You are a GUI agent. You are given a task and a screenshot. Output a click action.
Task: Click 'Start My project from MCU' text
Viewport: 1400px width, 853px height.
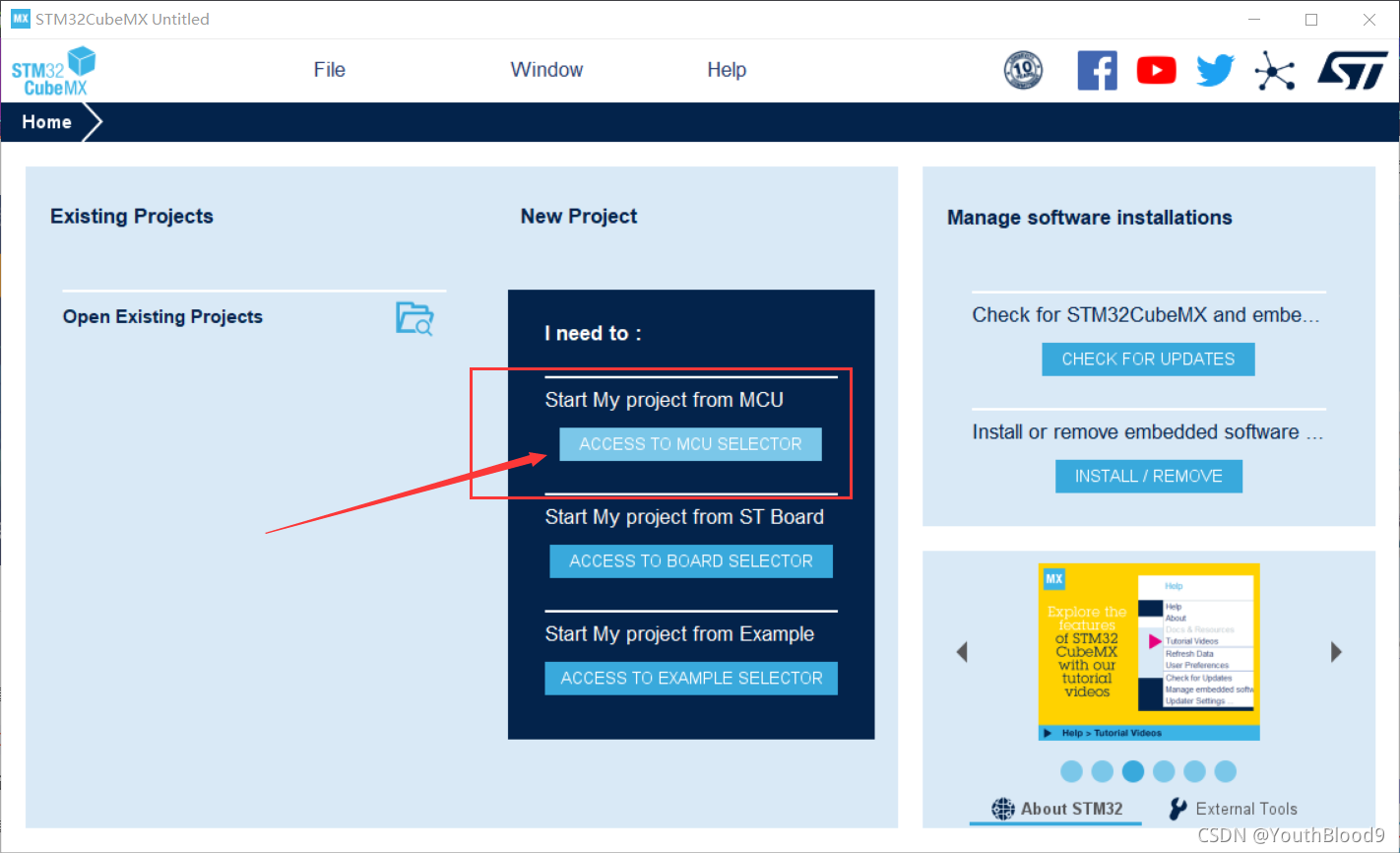tap(665, 400)
